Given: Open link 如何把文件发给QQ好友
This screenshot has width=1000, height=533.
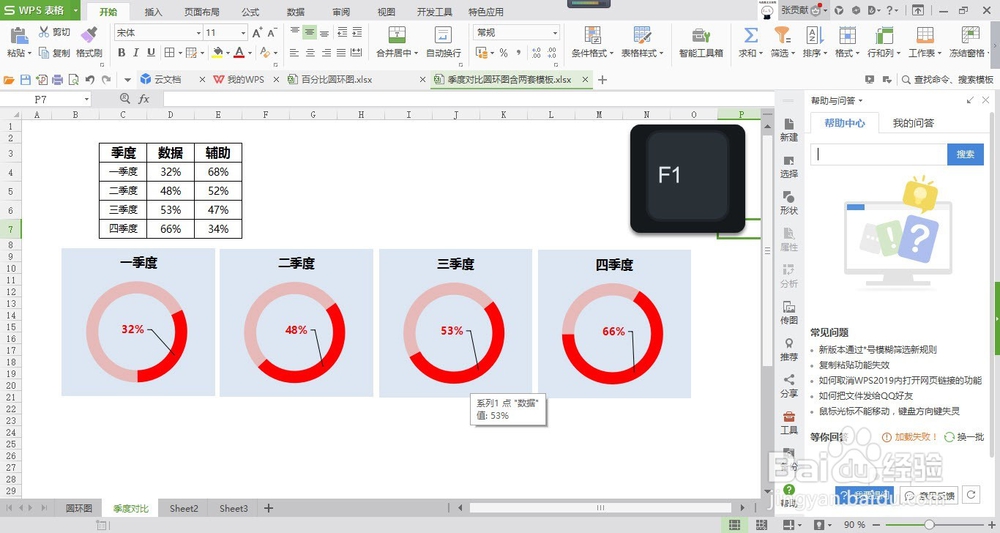Looking at the screenshot, I should [x=866, y=395].
